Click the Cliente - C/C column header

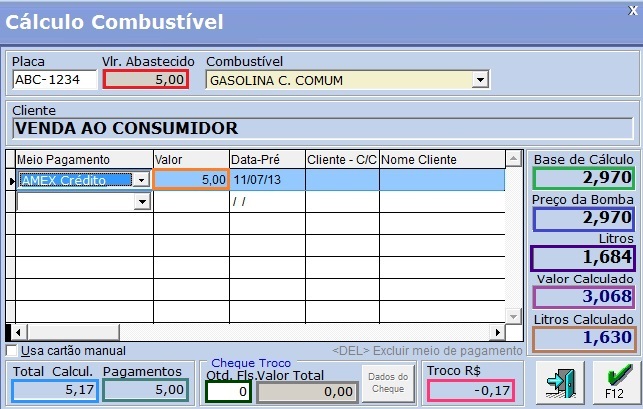tap(342, 160)
